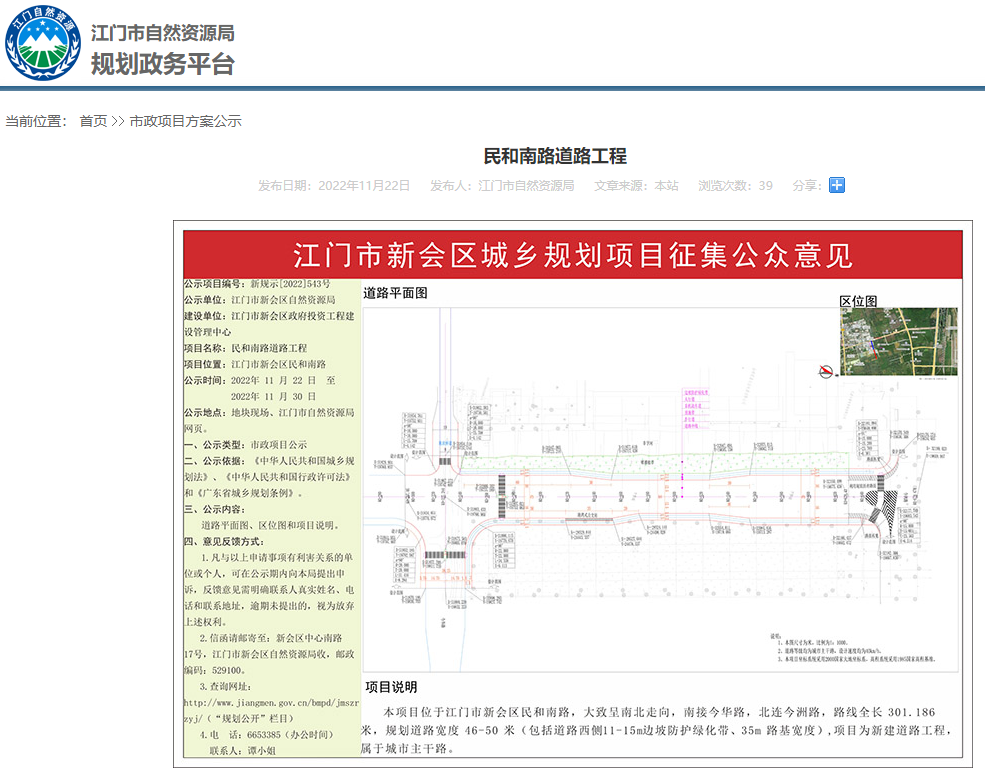Click the red banner 江门市新会区城乡规划项目征集公众意见
The image size is (985, 783).
tap(572, 255)
